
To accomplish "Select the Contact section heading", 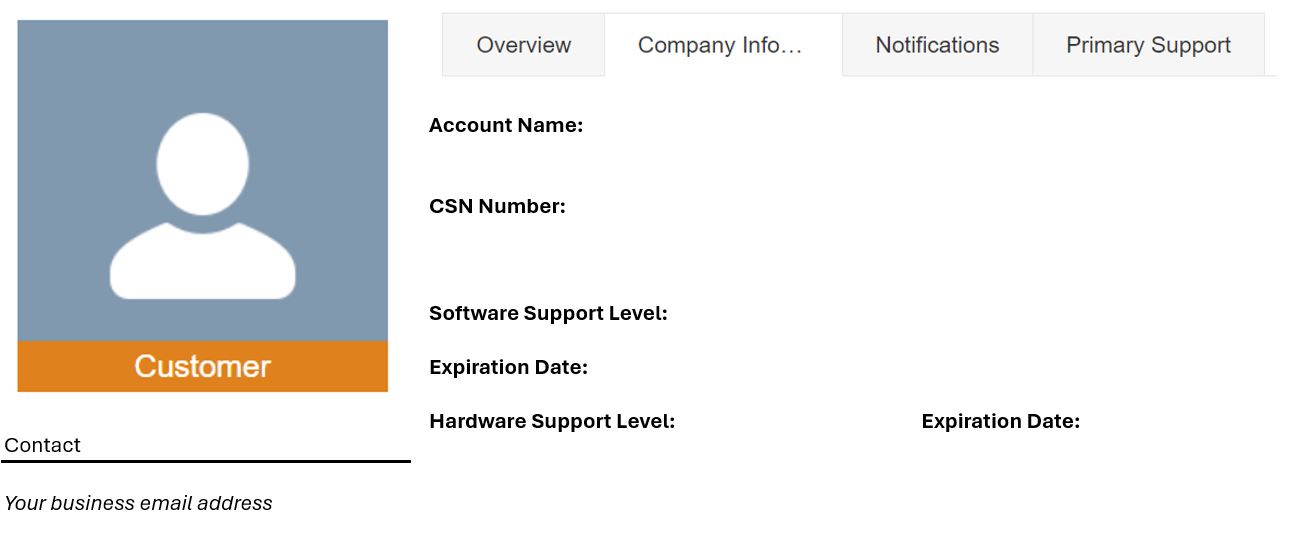I will pos(42,445).
